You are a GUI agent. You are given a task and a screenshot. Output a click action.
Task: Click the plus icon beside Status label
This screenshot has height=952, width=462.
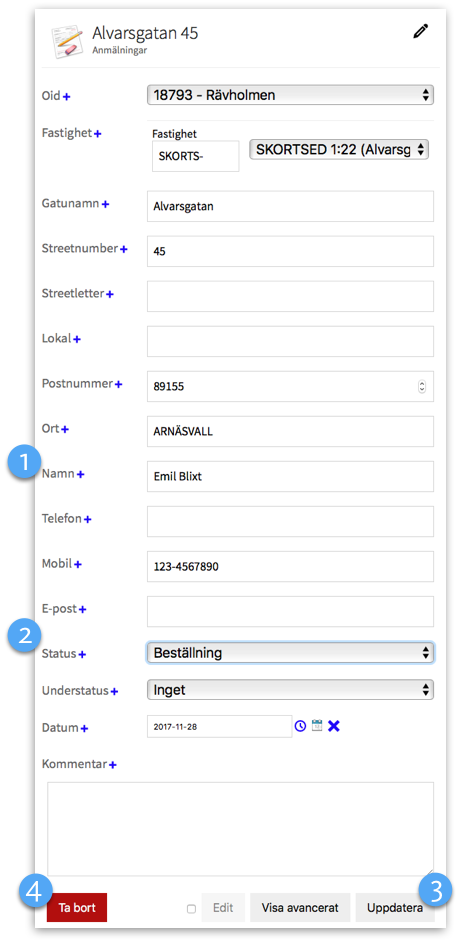83,654
